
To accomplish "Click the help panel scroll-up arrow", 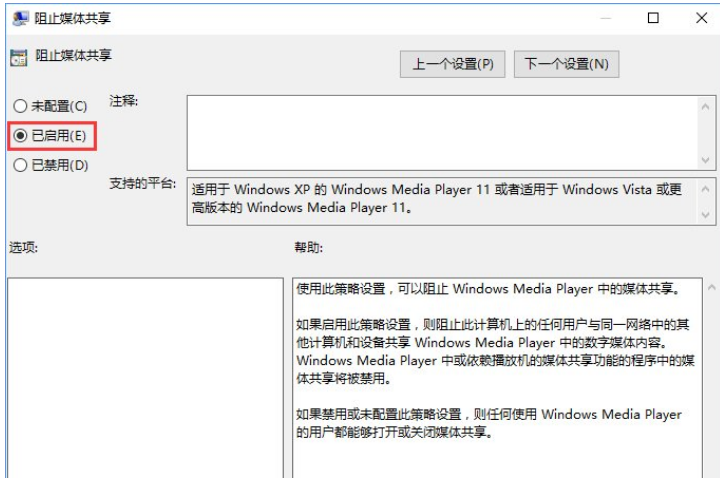I will coord(712,288).
